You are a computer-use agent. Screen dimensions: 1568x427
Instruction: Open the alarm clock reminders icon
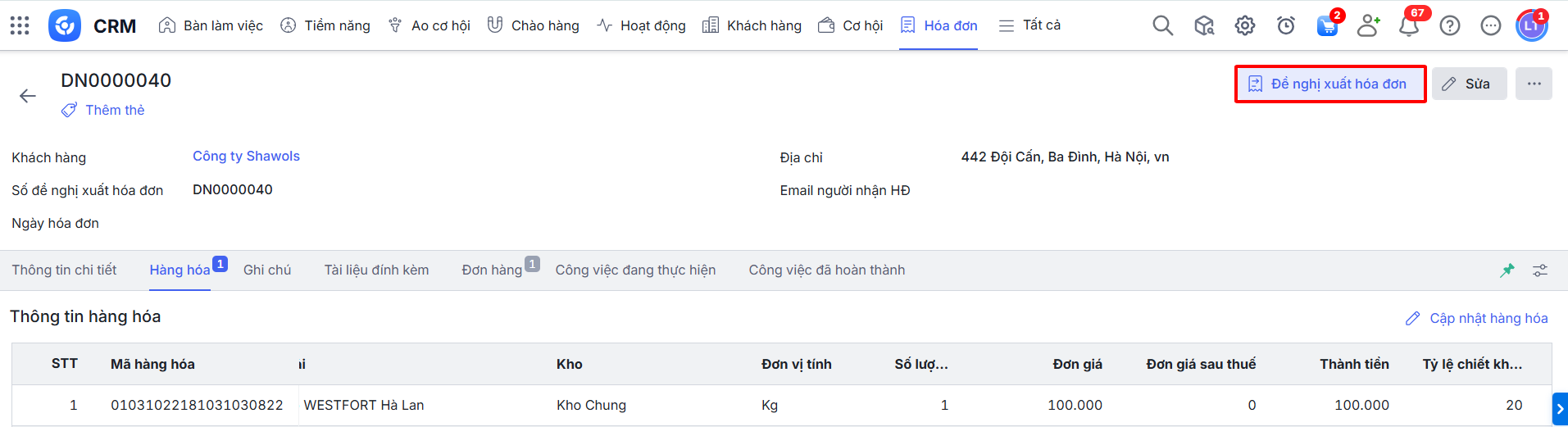coord(1285,25)
